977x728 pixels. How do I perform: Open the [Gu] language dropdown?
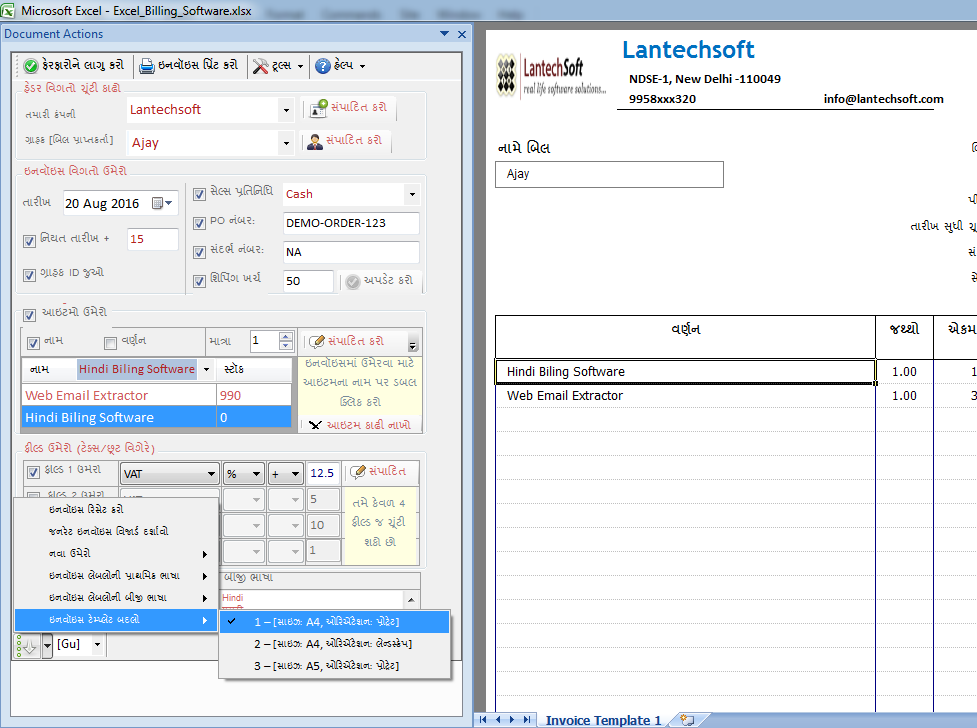coord(97,644)
